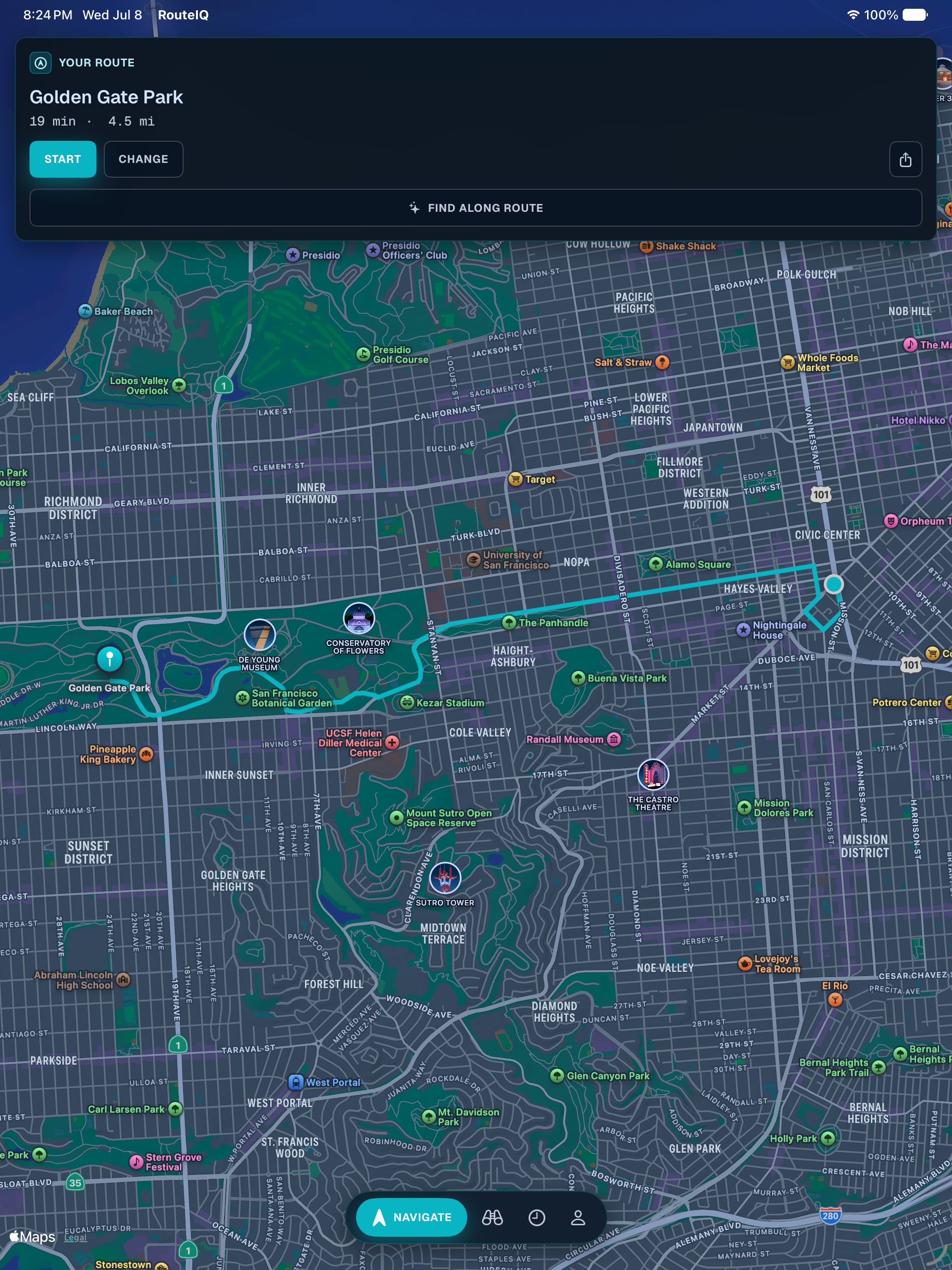
Task: Tap the Wi-Fi status icon
Action: 853,15
